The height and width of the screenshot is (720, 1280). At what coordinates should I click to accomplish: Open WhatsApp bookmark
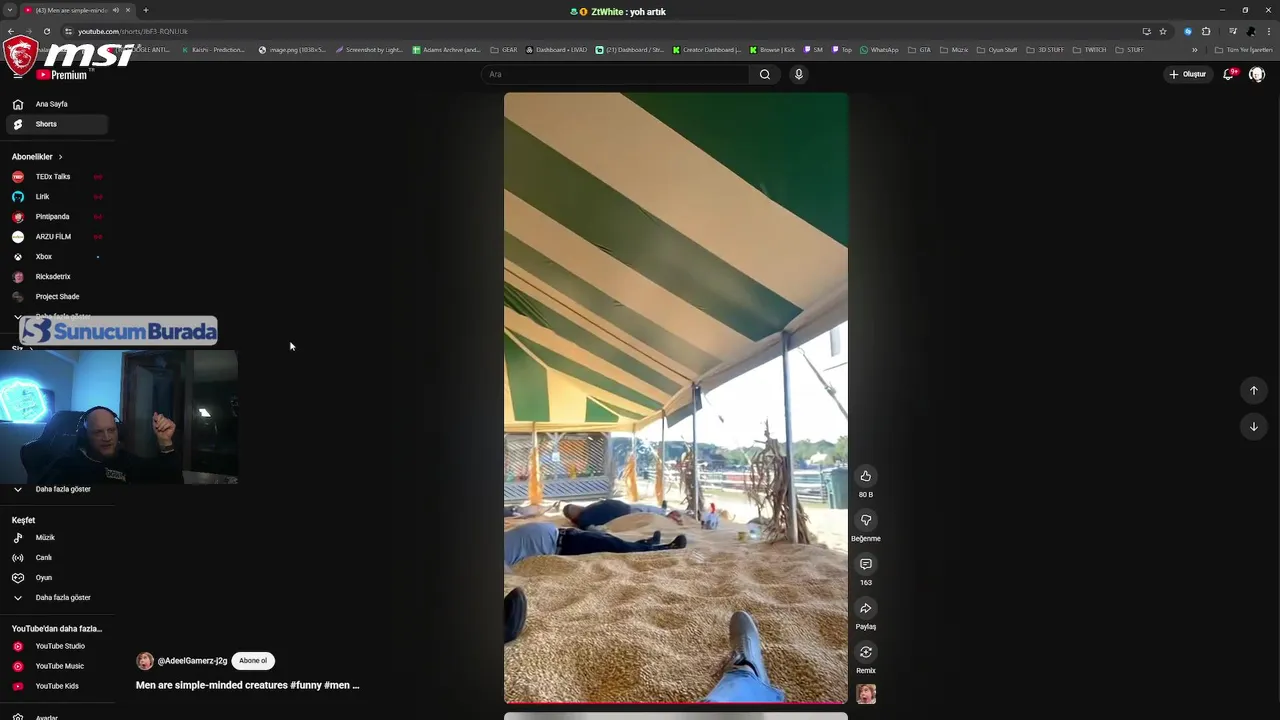pyautogui.click(x=879, y=49)
